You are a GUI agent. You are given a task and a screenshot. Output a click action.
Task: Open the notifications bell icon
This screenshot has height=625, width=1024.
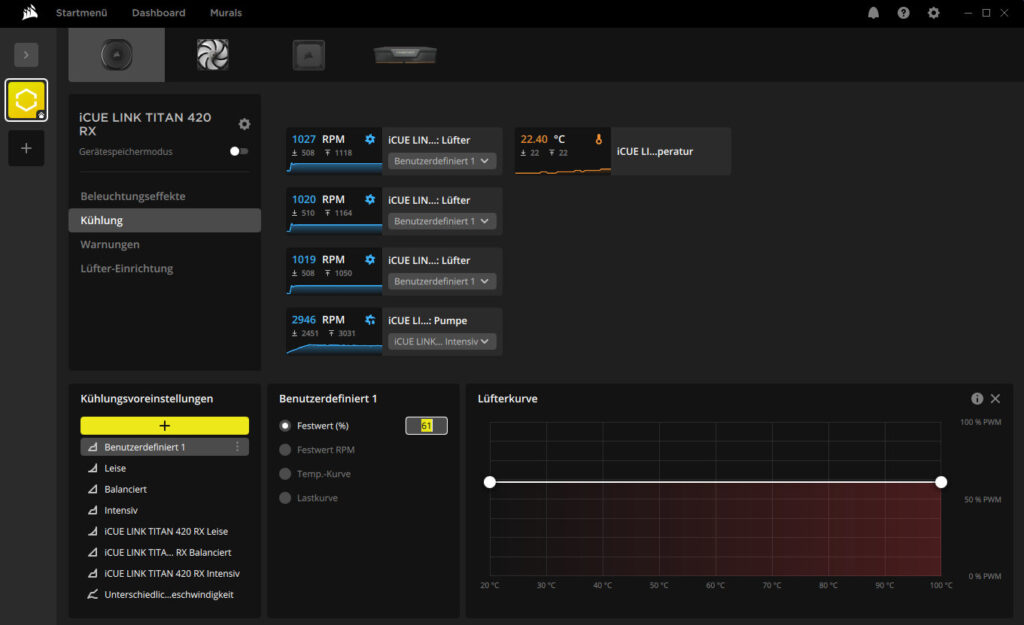pos(873,13)
